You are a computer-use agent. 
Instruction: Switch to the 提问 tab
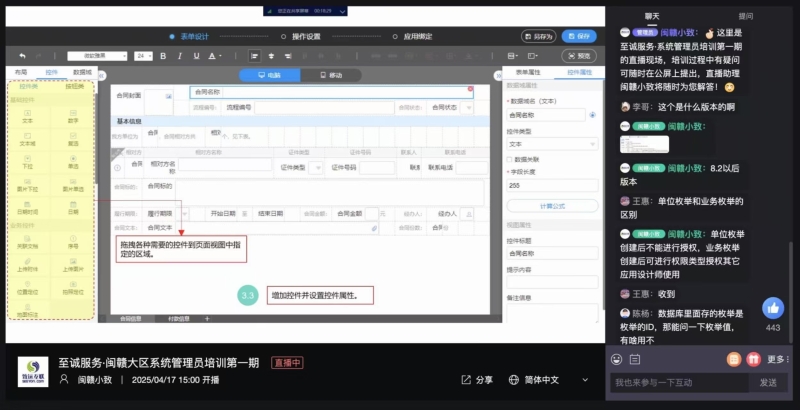tap(745, 16)
